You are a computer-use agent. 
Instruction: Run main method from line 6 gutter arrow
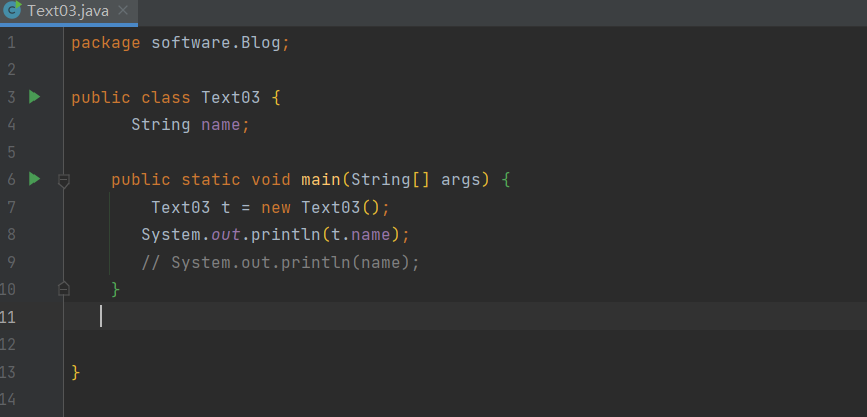pyautogui.click(x=34, y=179)
